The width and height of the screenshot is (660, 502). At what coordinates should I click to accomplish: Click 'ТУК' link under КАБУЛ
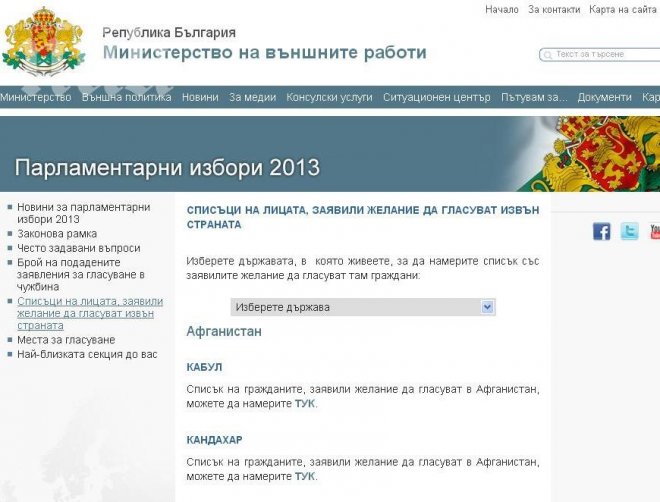305,404
